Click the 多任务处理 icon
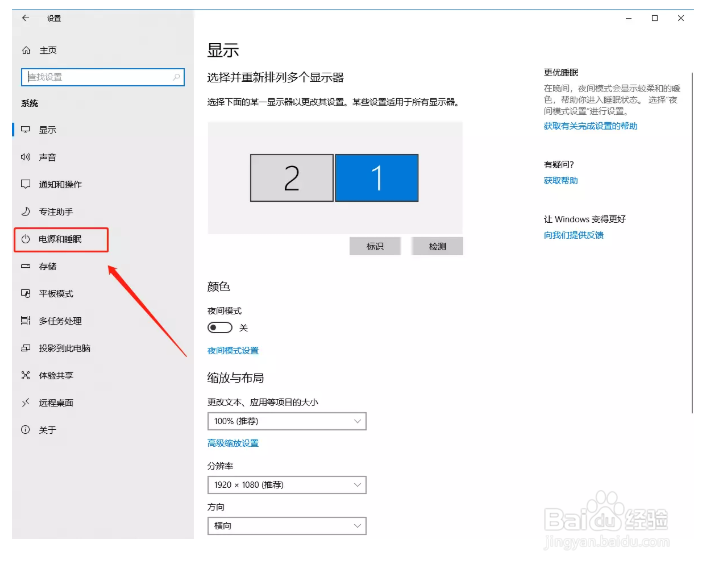 [x=26, y=321]
